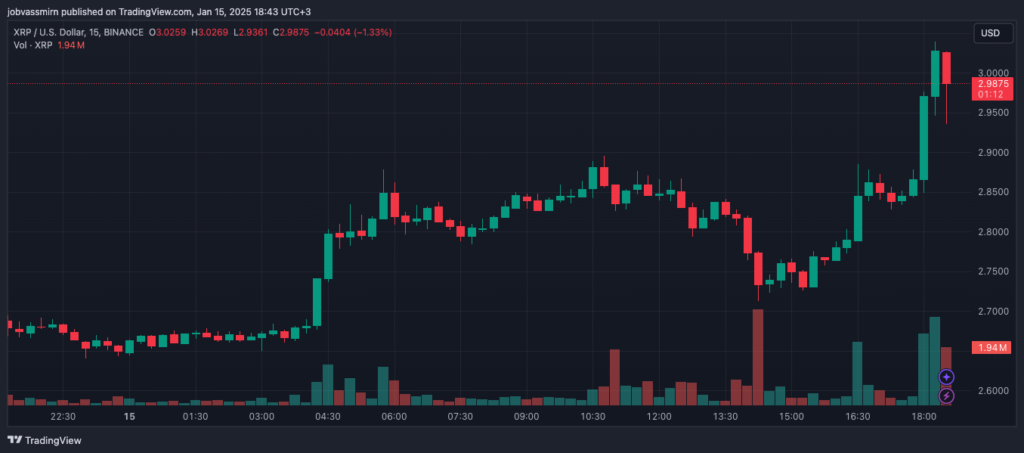1024x453 pixels.
Task: Click the bold 15 date marker
Action: tap(128, 416)
